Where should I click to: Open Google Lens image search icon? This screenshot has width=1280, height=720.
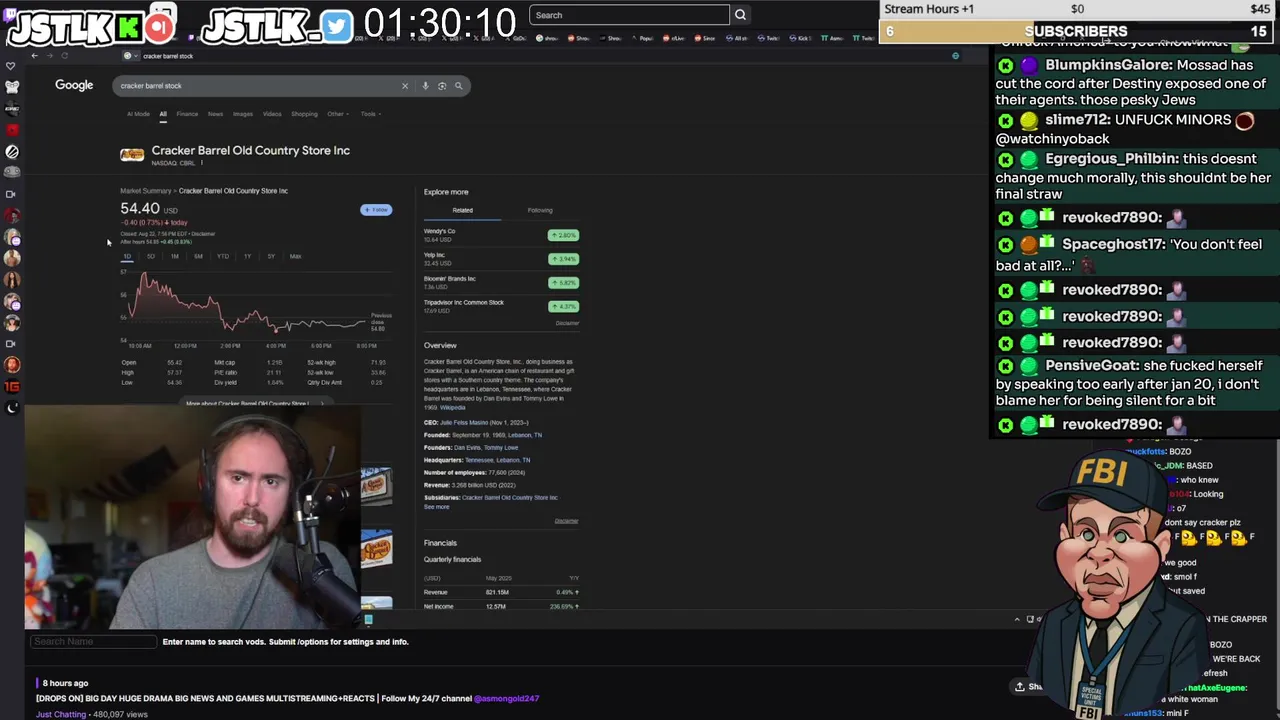coord(442,86)
